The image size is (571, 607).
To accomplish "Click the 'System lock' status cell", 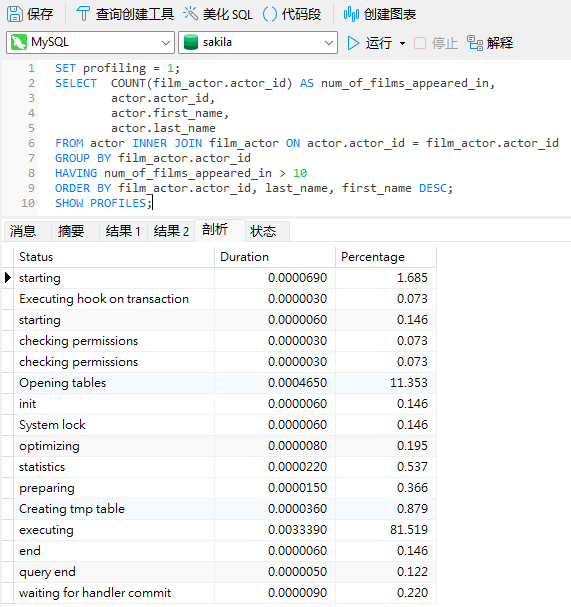I will pyautogui.click(x=114, y=425).
